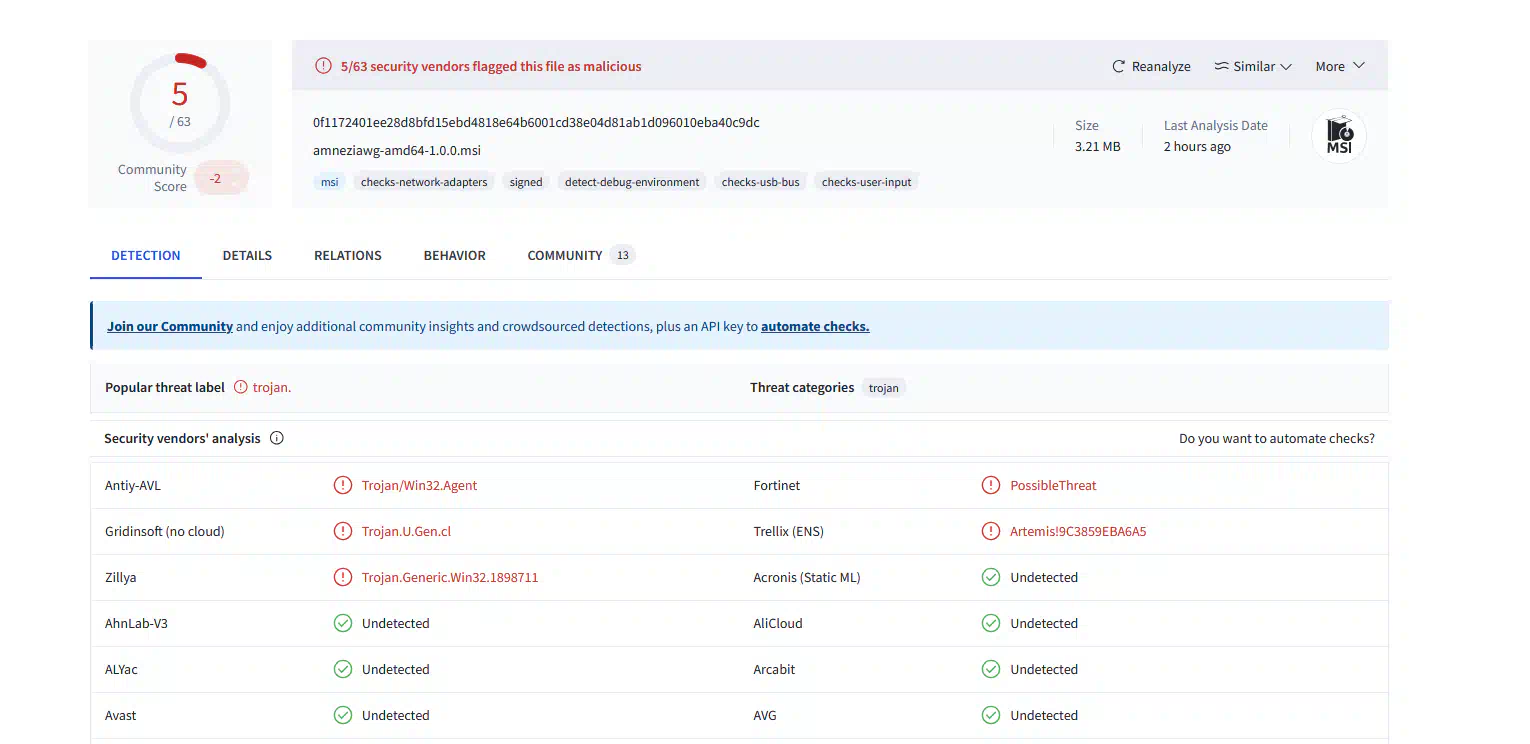Click the red alert icon for Trojan.Generic.Win32.1898711
This screenshot has height=744, width=1530.
point(343,577)
